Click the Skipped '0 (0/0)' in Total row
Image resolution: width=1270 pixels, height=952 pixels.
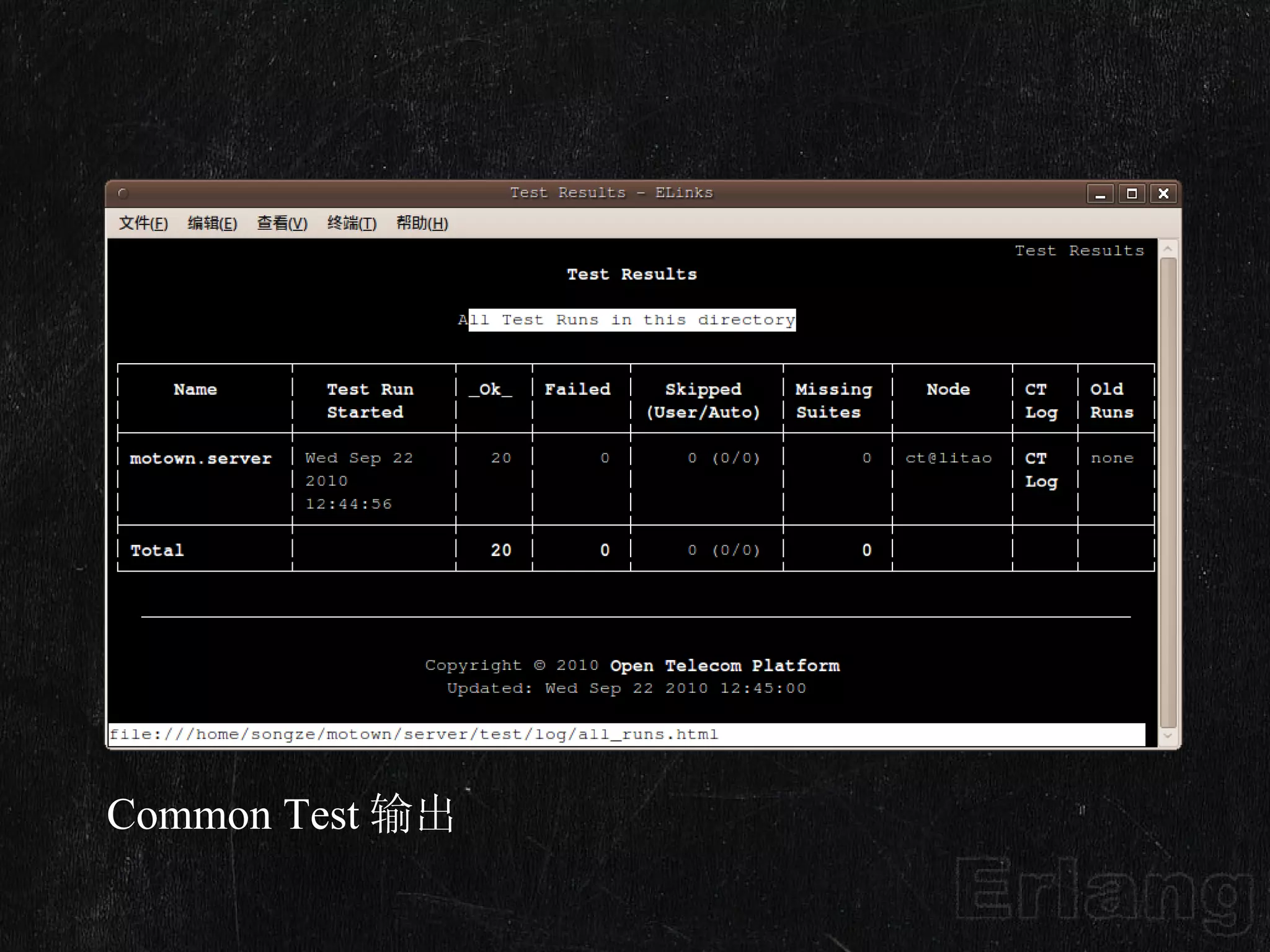(724, 550)
